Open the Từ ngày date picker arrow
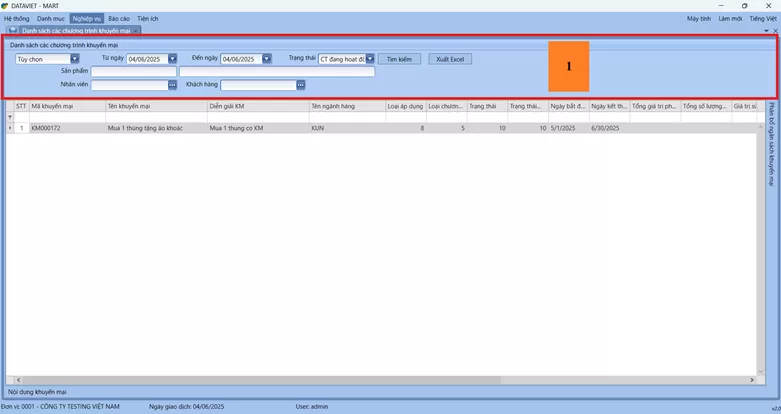The width and height of the screenshot is (781, 414). pos(172,59)
